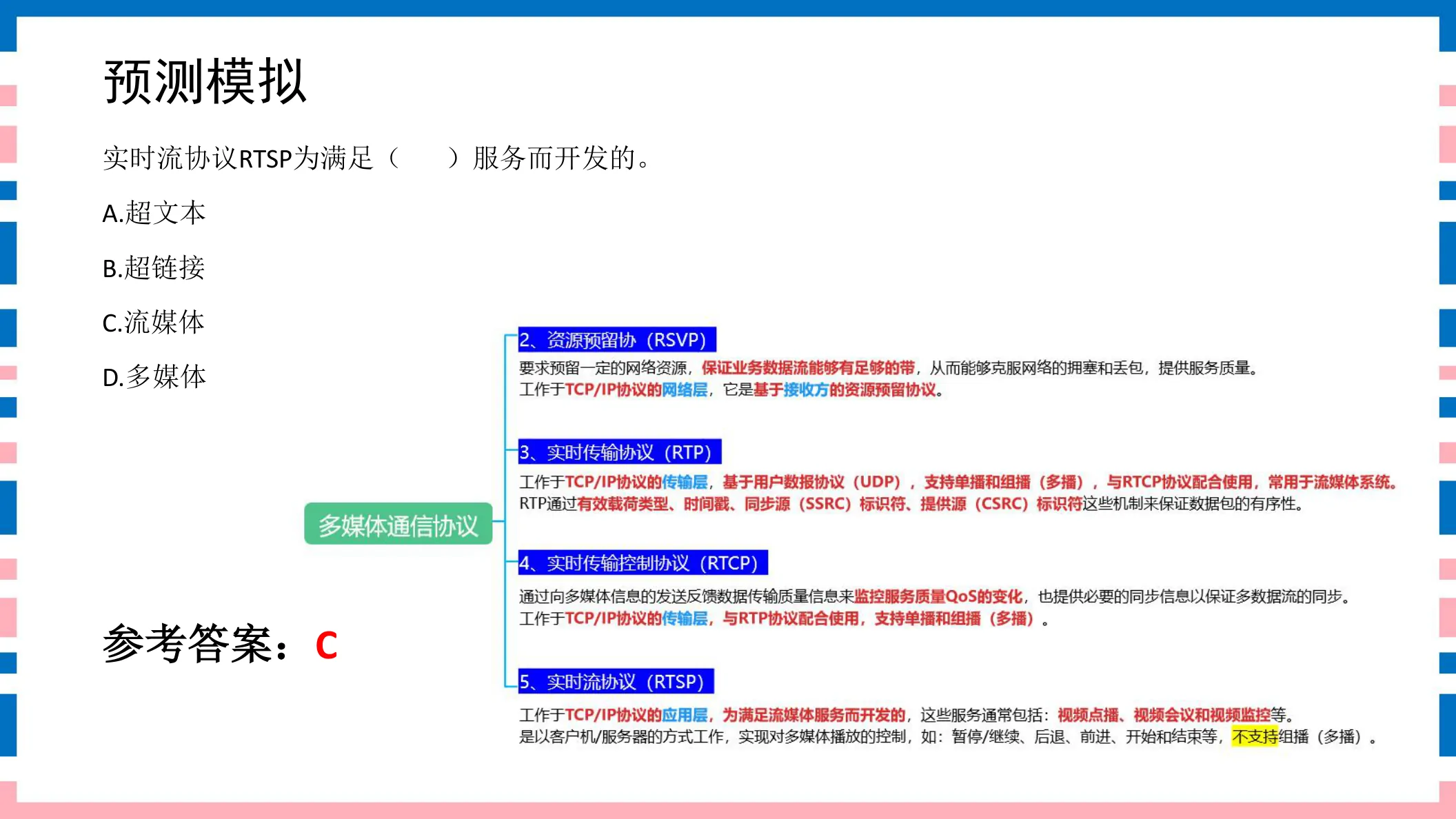Click the RTP line mentioning UDP
This screenshot has height=819, width=1456.
click(959, 483)
